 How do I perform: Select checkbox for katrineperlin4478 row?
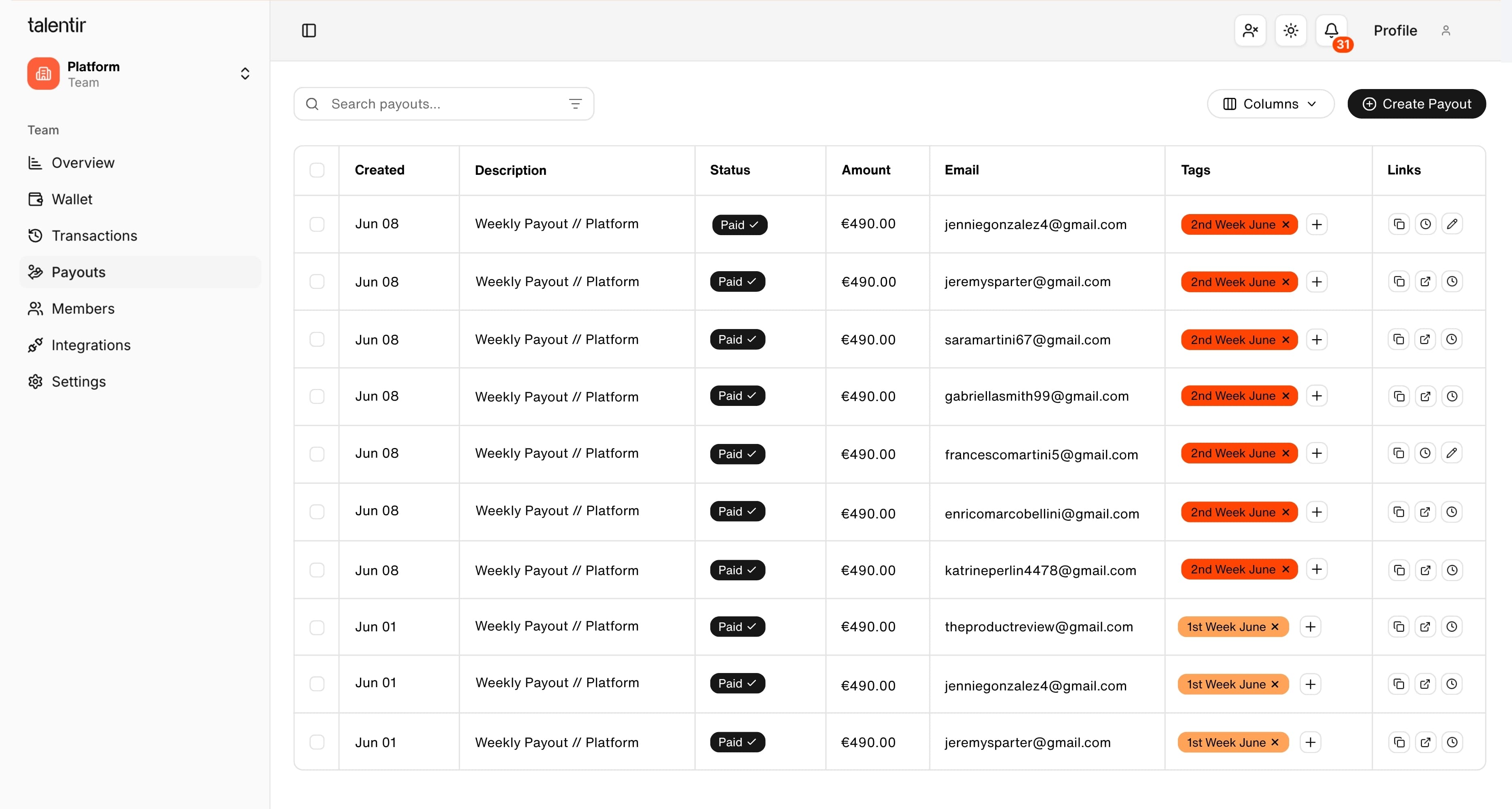click(x=317, y=570)
